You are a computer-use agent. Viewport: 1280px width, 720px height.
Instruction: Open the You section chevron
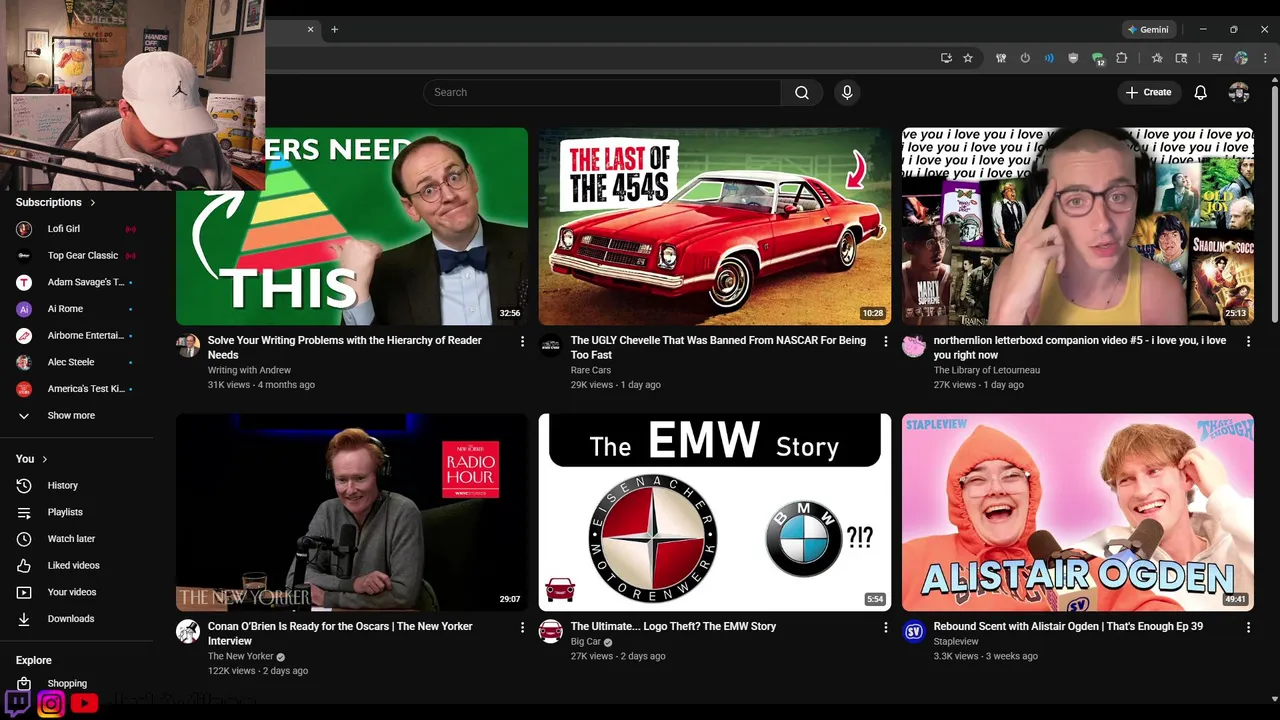pyautogui.click(x=45, y=459)
